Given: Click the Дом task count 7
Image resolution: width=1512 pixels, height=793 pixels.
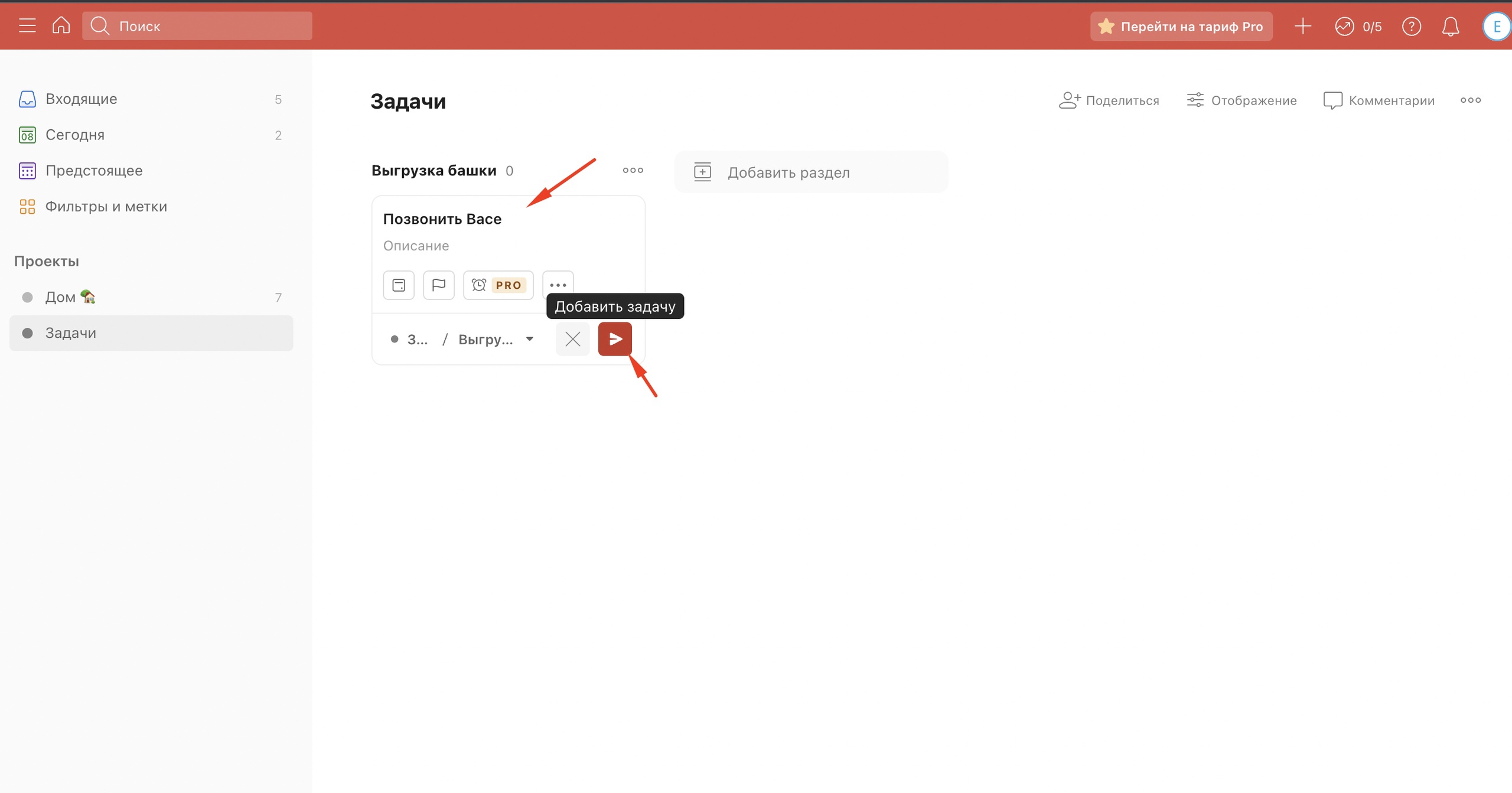Looking at the screenshot, I should 278,298.
